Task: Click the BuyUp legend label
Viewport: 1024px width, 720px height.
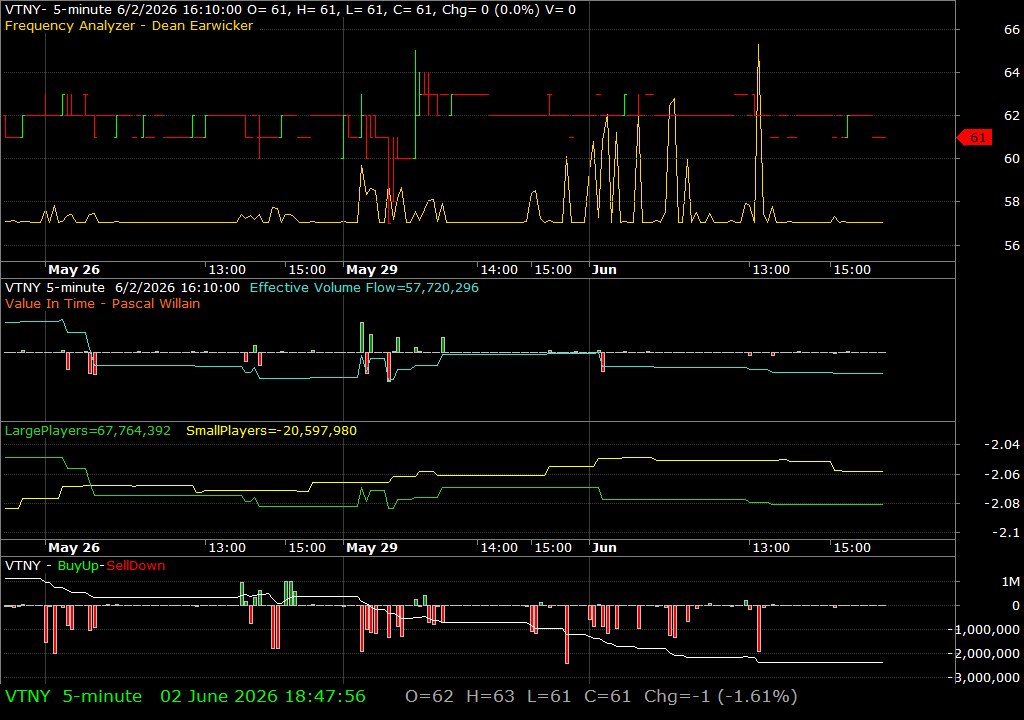Action: [78, 565]
